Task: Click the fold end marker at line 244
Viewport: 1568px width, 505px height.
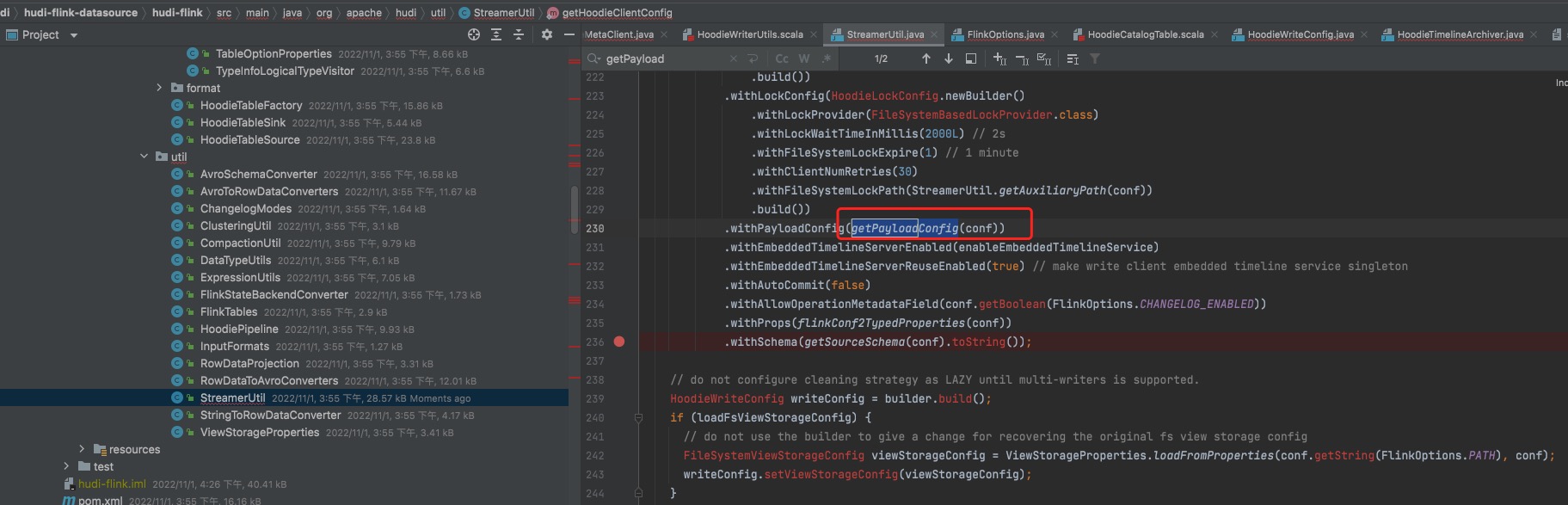Action: click(x=638, y=493)
